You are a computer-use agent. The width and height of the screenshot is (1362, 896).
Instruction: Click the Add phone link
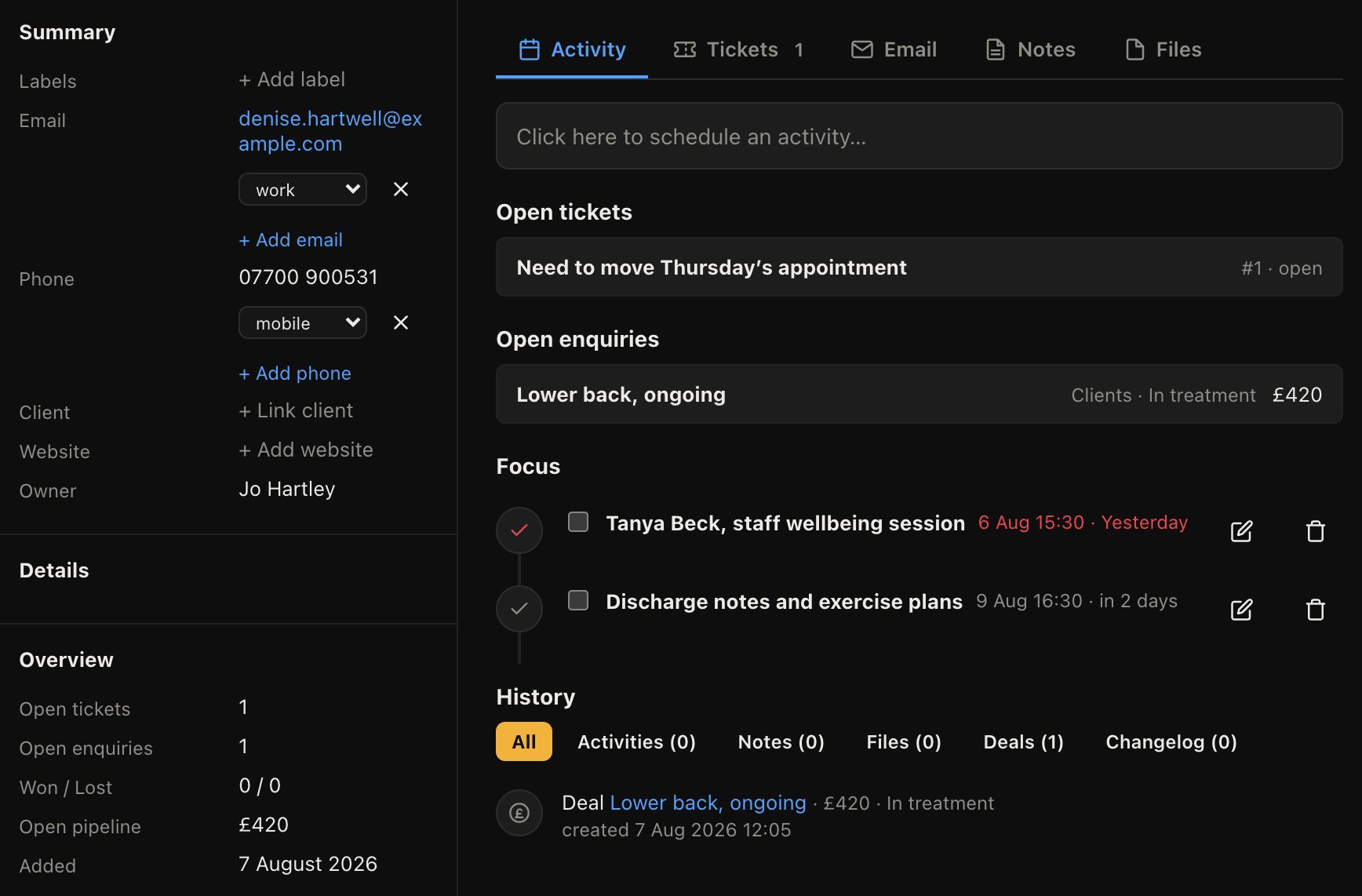pos(295,373)
